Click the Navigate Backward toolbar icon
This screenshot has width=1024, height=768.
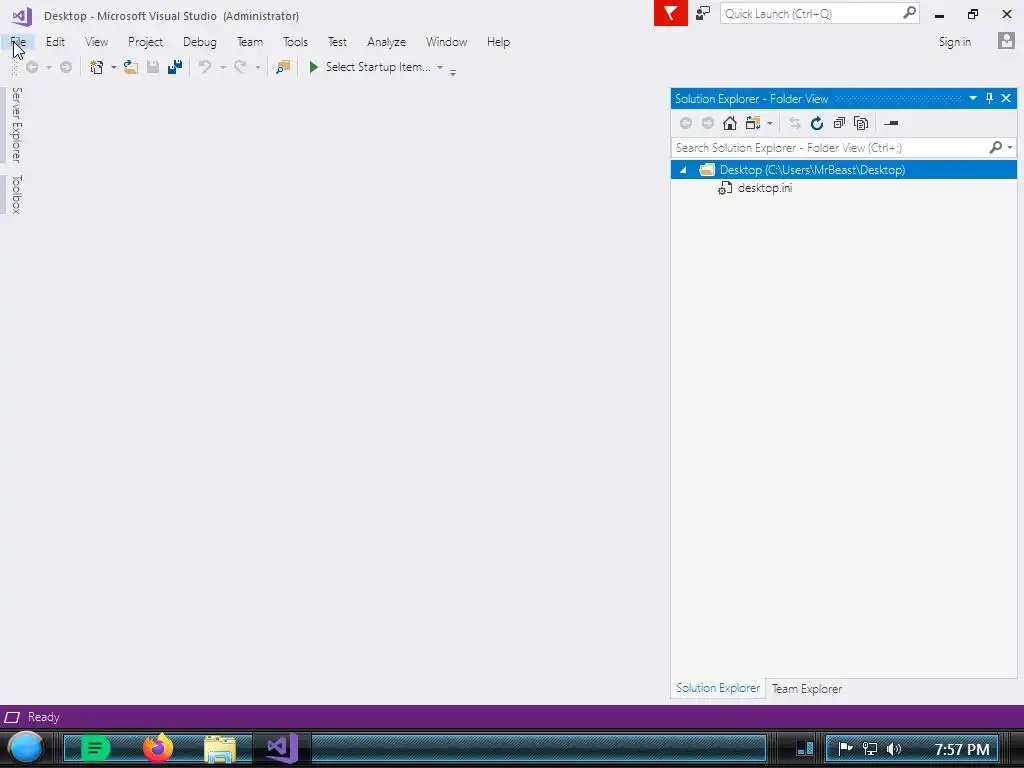click(x=31, y=67)
